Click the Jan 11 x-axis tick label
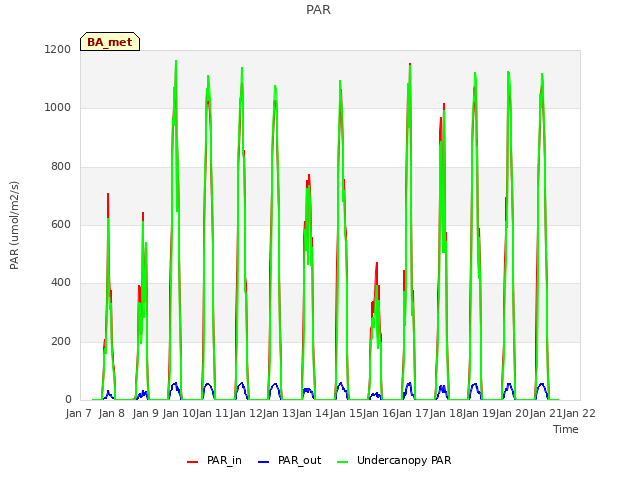This screenshot has width=640, height=480. tap(212, 413)
